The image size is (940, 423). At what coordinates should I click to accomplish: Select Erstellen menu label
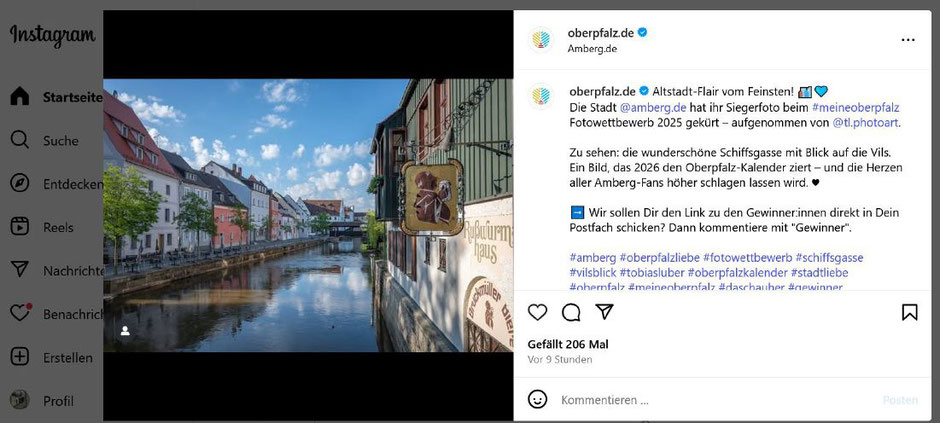click(x=68, y=358)
